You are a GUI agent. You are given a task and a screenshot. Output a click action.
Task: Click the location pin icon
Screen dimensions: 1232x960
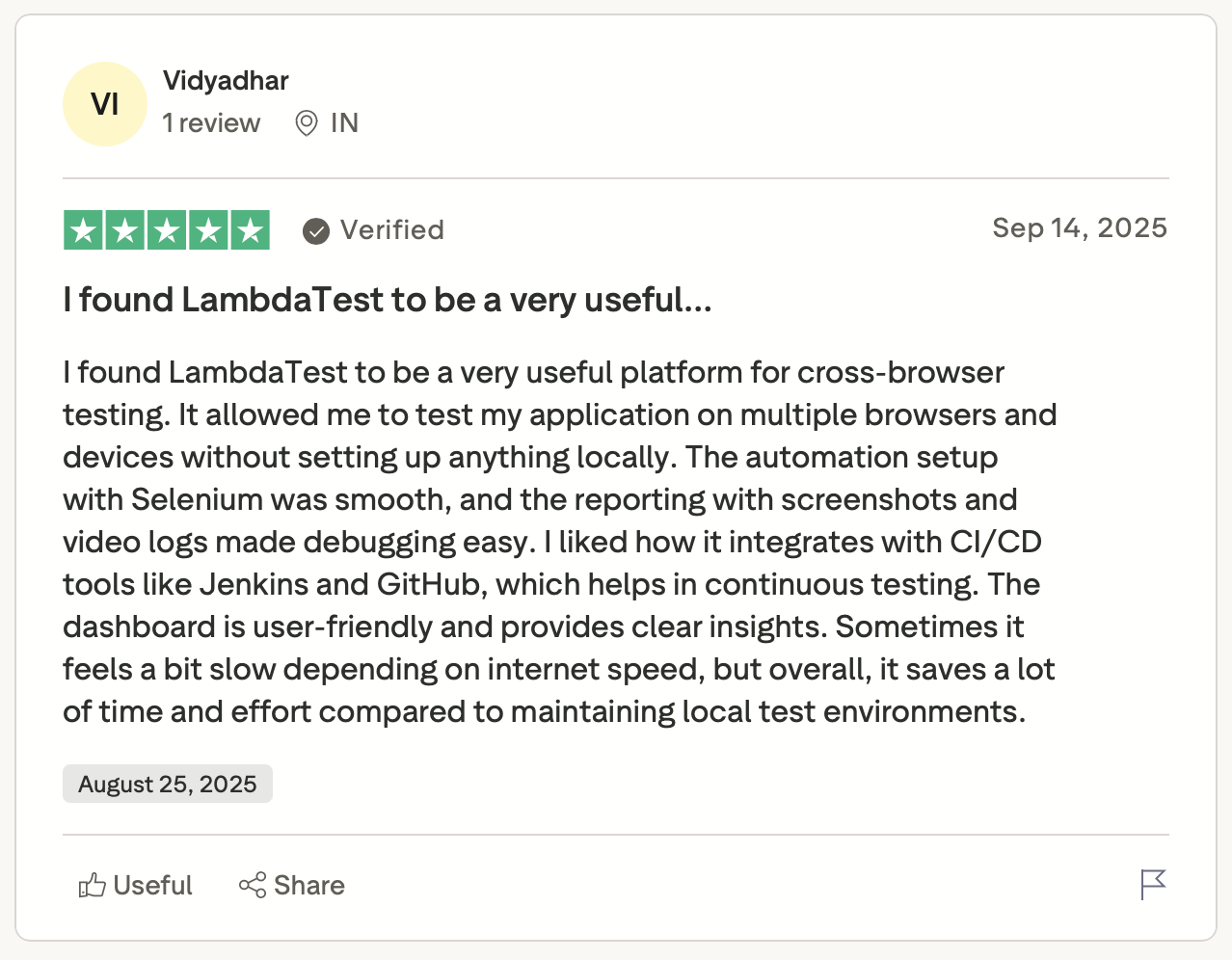pos(307,123)
